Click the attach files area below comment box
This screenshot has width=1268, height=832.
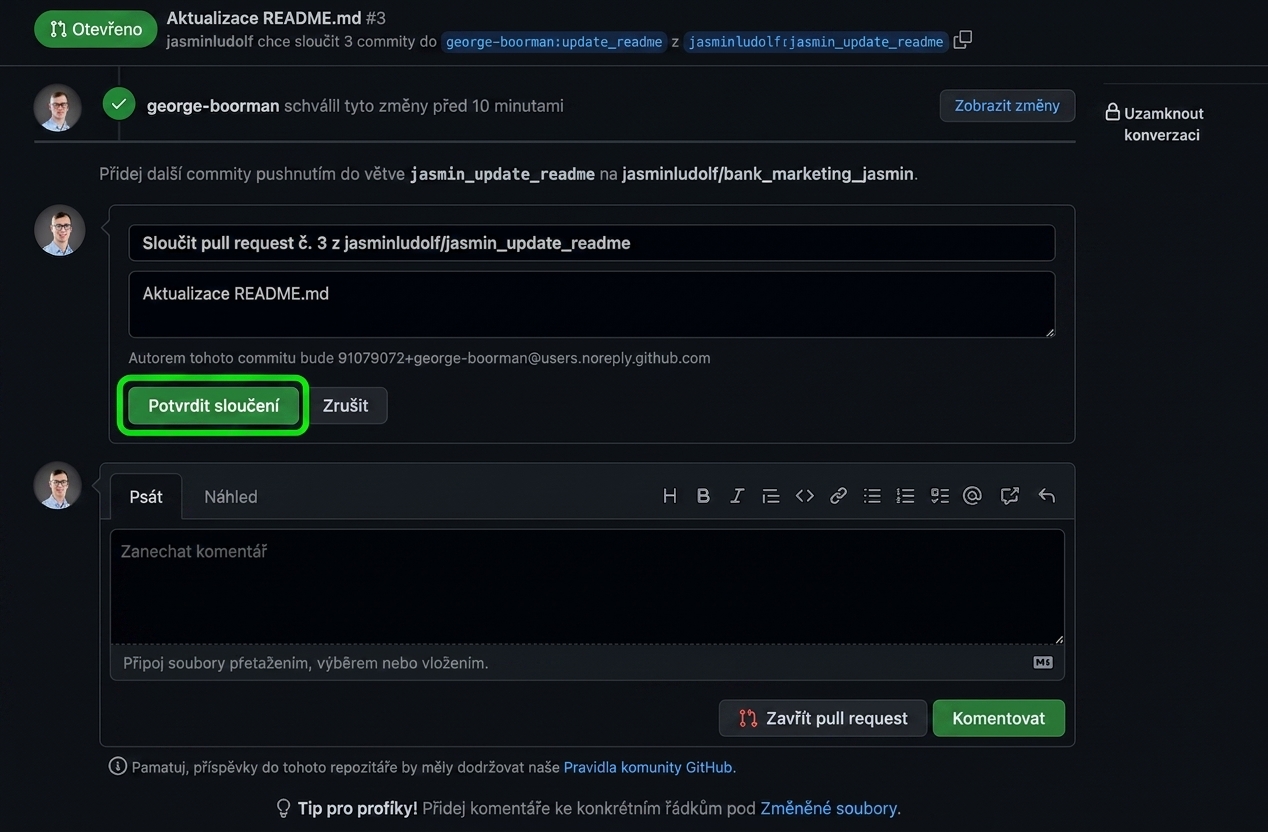tap(587, 662)
